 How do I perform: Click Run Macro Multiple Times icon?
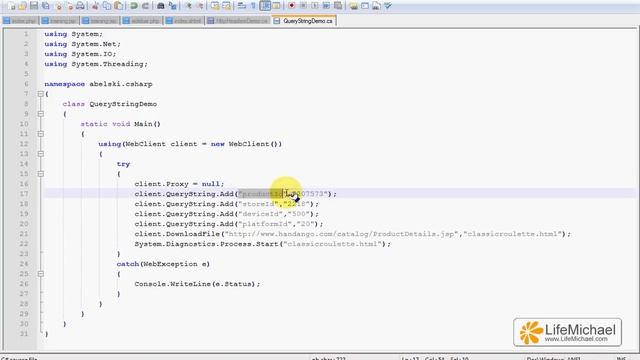pyautogui.click(x=326, y=6)
